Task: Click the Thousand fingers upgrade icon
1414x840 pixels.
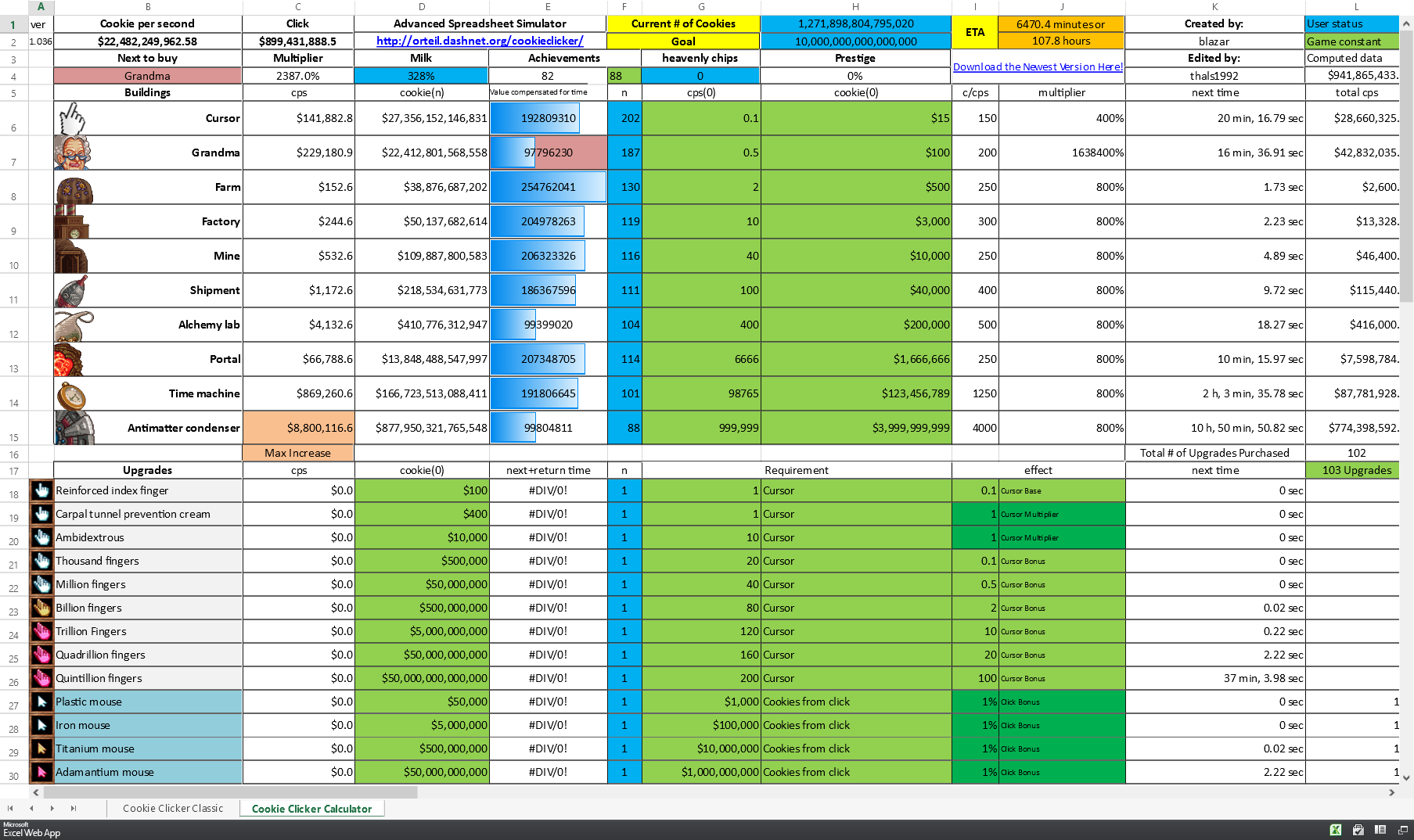Action: [41, 561]
